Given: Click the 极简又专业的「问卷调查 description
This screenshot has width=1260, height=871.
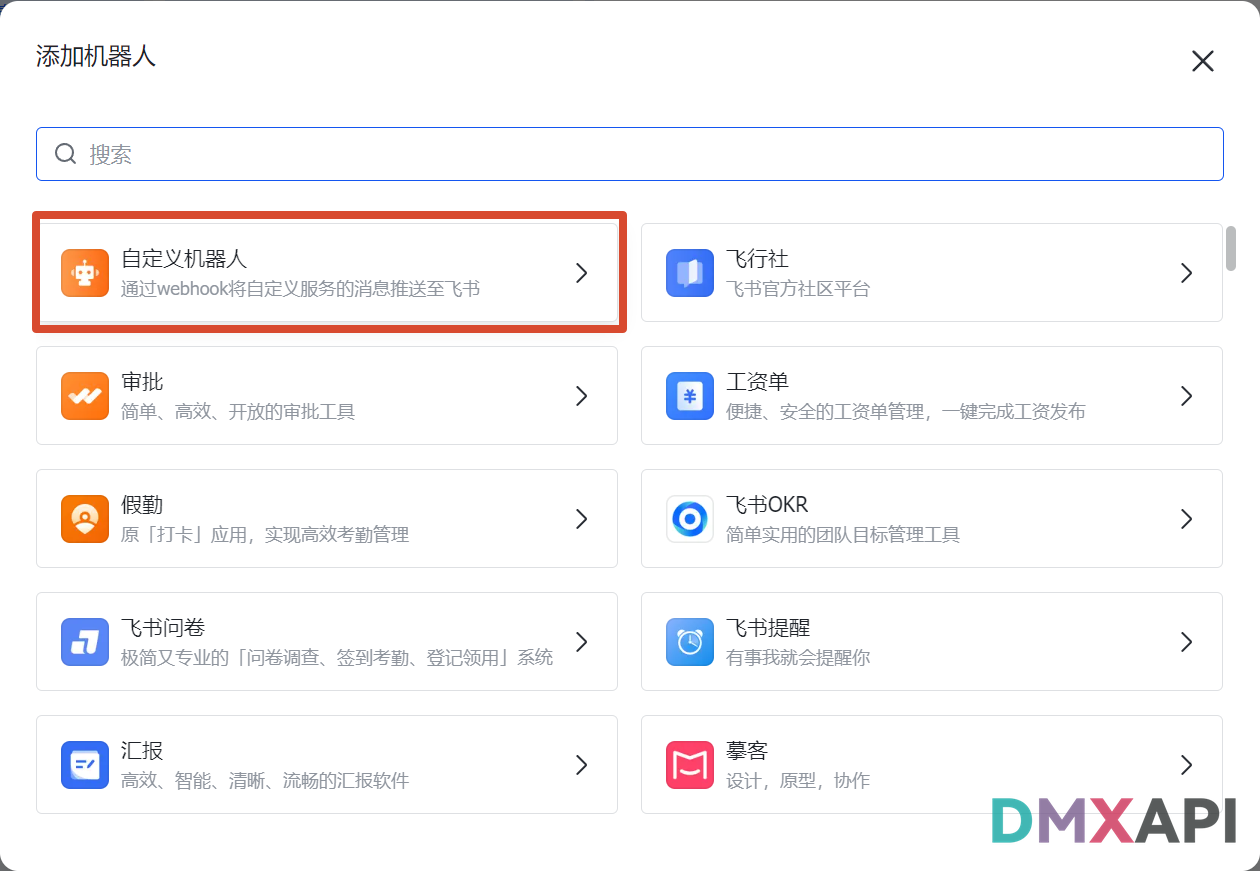Looking at the screenshot, I should coord(337,658).
